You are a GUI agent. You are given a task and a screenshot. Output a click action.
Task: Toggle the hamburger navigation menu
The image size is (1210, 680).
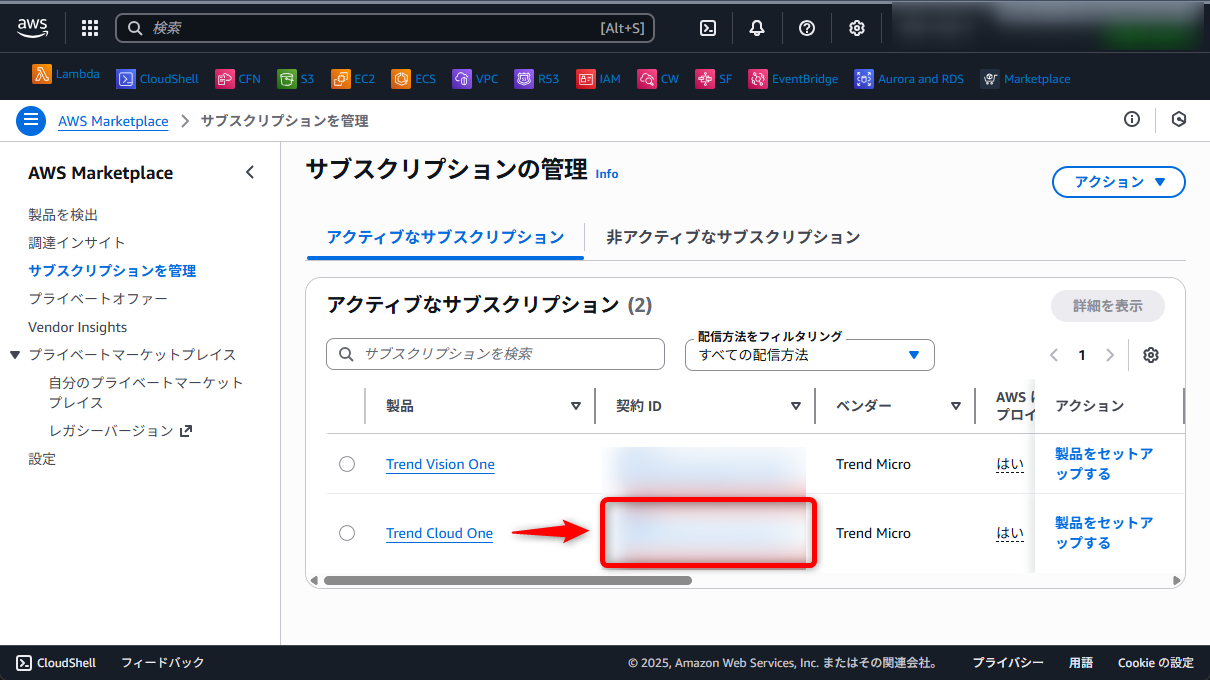pyautogui.click(x=31, y=120)
